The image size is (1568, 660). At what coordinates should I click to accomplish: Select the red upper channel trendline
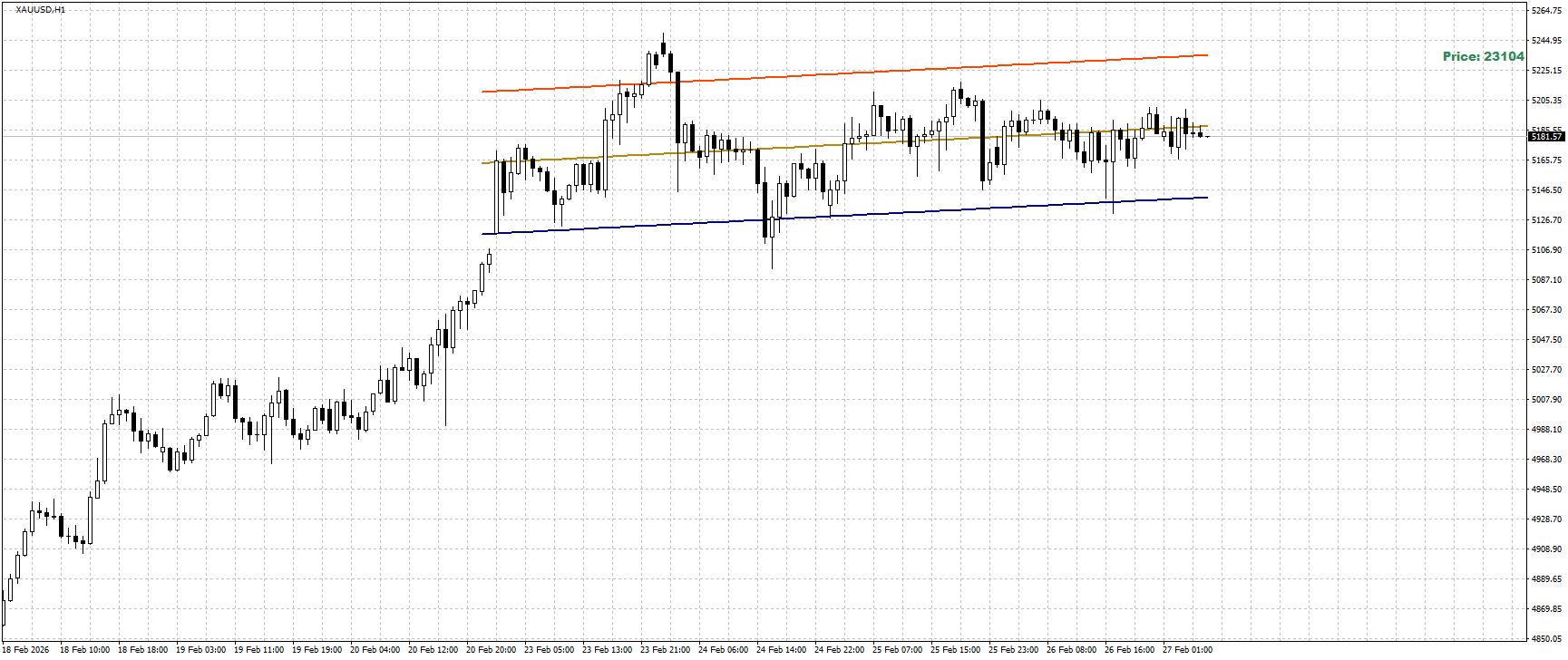[x=844, y=73]
